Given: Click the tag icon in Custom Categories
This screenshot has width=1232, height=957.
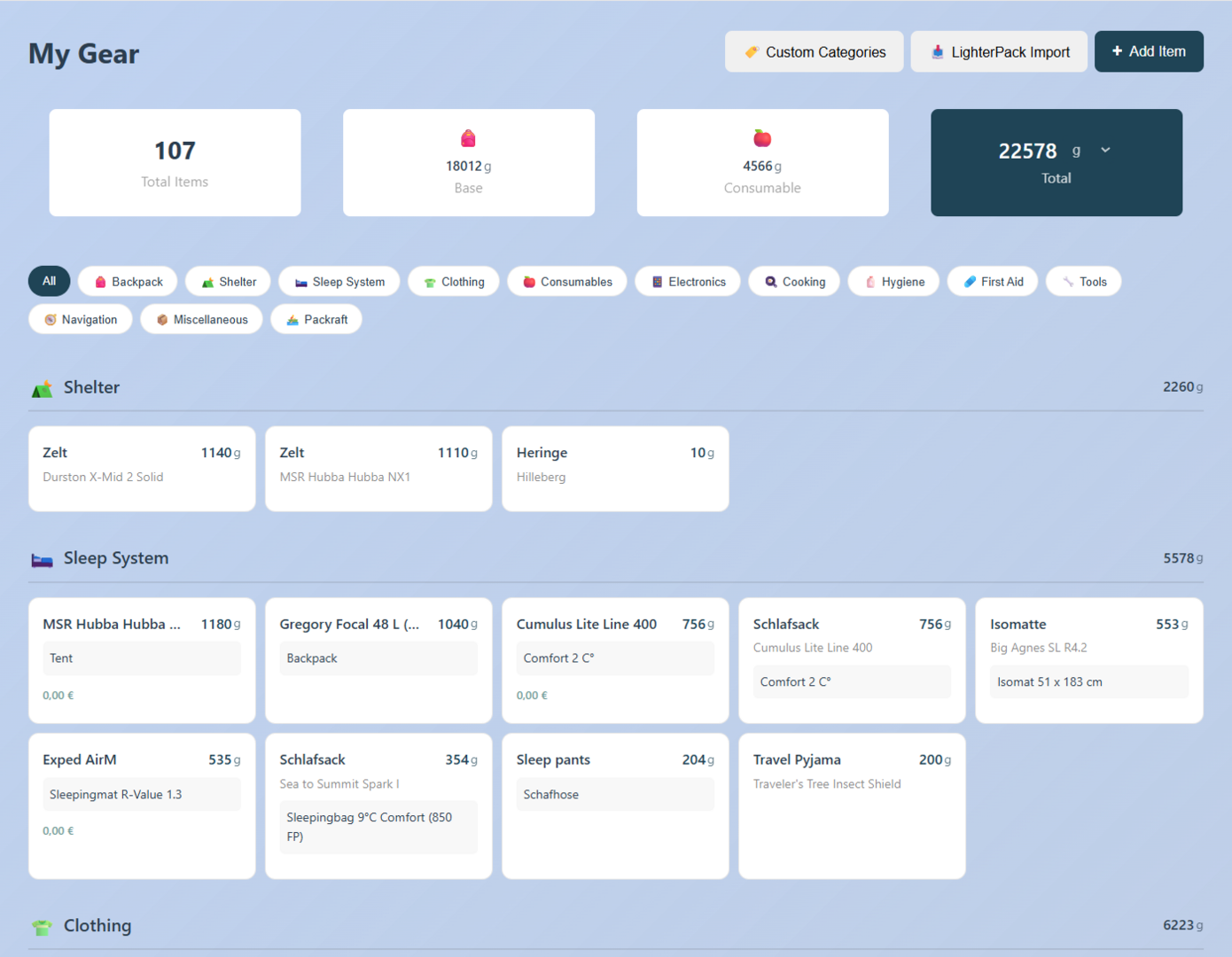Looking at the screenshot, I should [752, 52].
